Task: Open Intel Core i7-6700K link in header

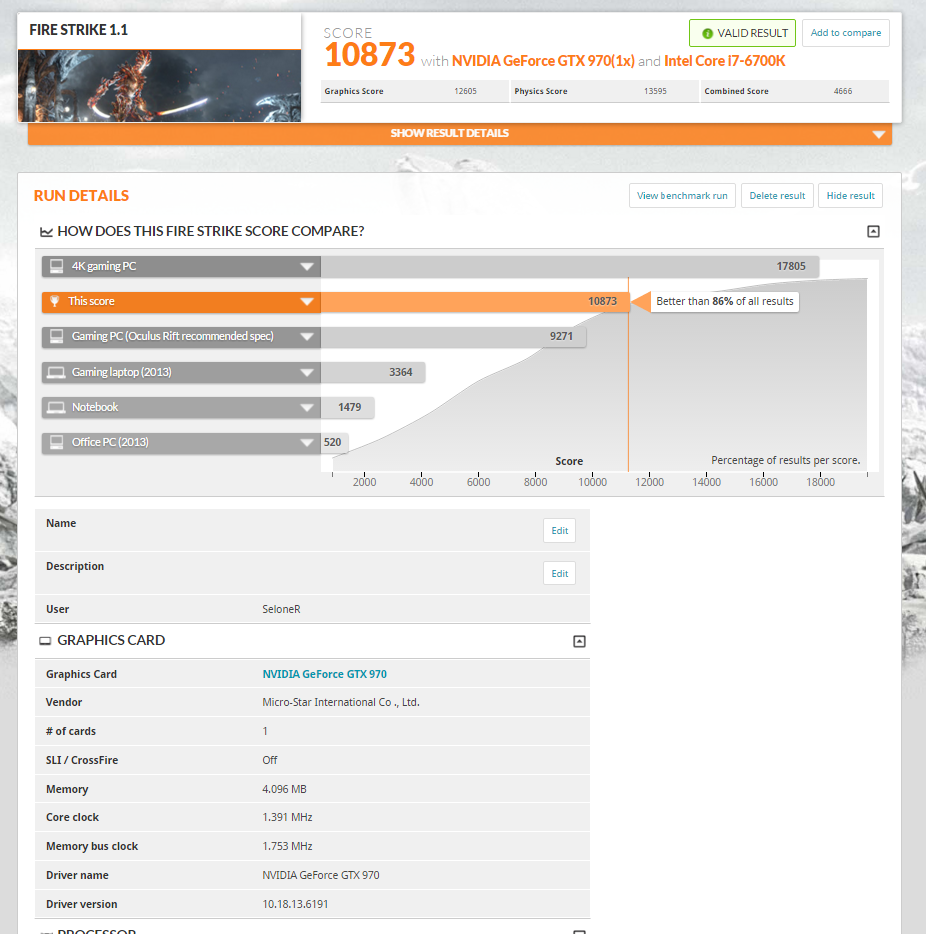Action: point(725,61)
